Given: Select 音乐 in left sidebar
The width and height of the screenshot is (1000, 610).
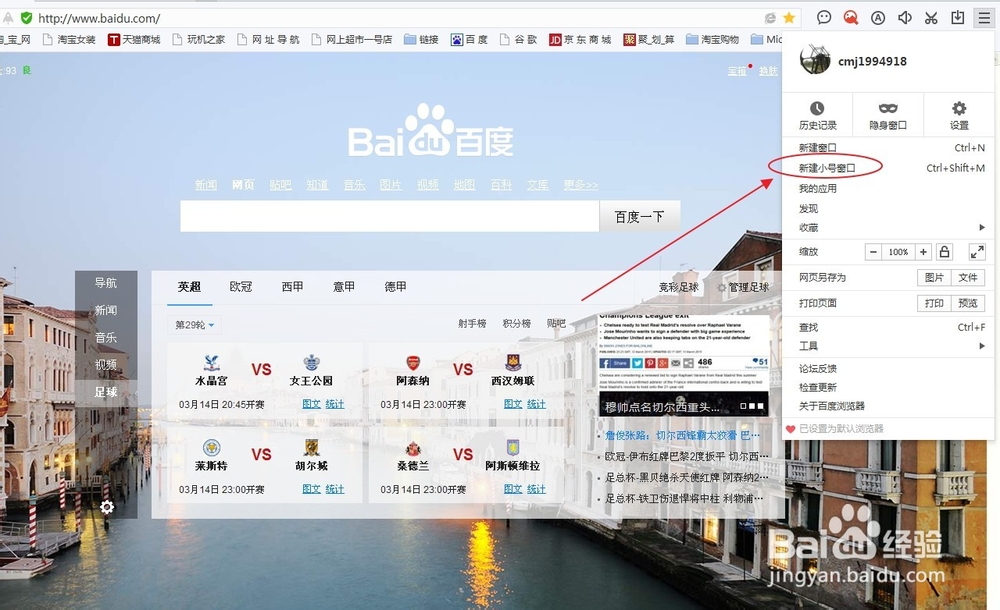Looking at the screenshot, I should click(106, 338).
